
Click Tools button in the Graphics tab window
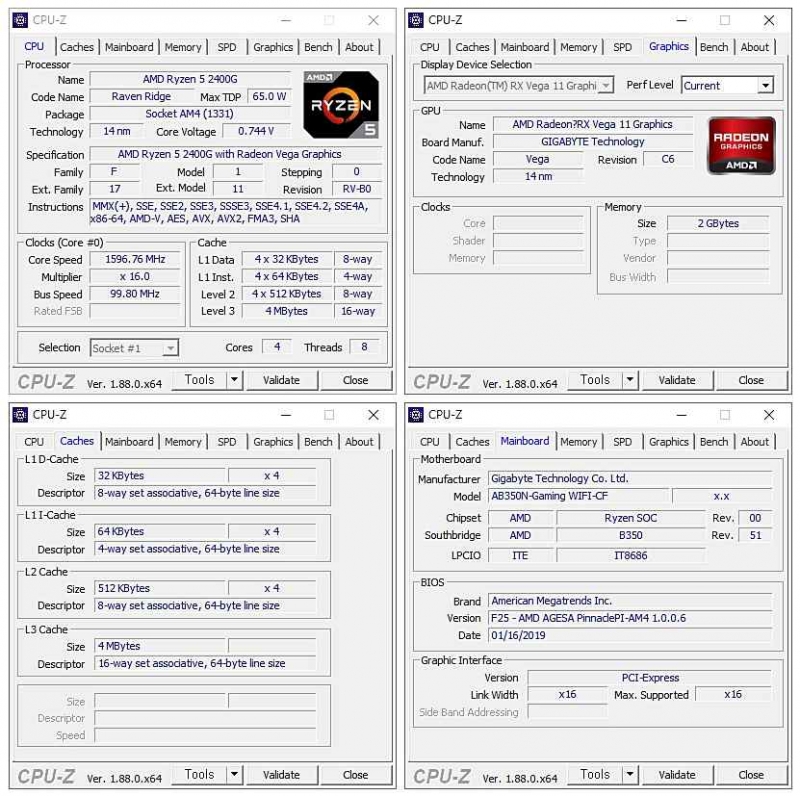point(595,380)
